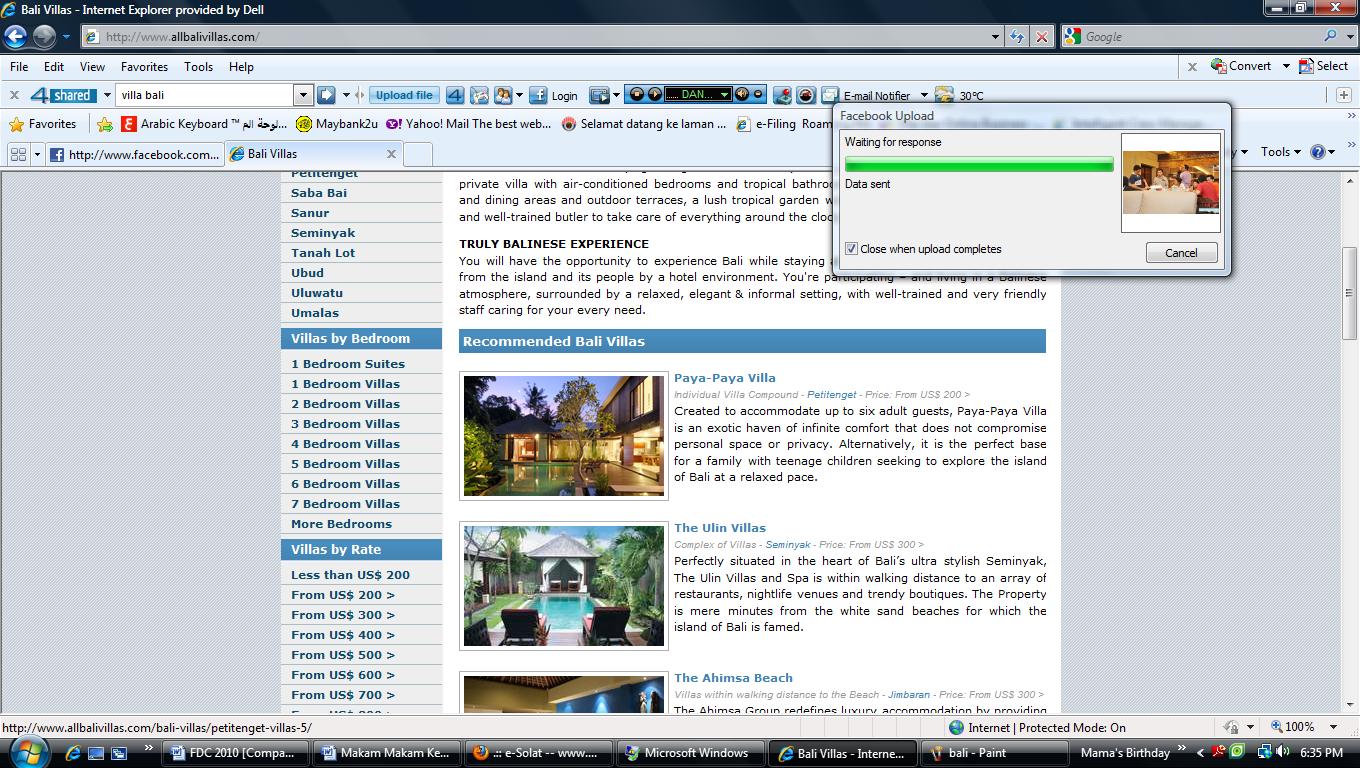Open the 3 Bedroom Villas link
The height and width of the screenshot is (768, 1360).
click(x=345, y=424)
